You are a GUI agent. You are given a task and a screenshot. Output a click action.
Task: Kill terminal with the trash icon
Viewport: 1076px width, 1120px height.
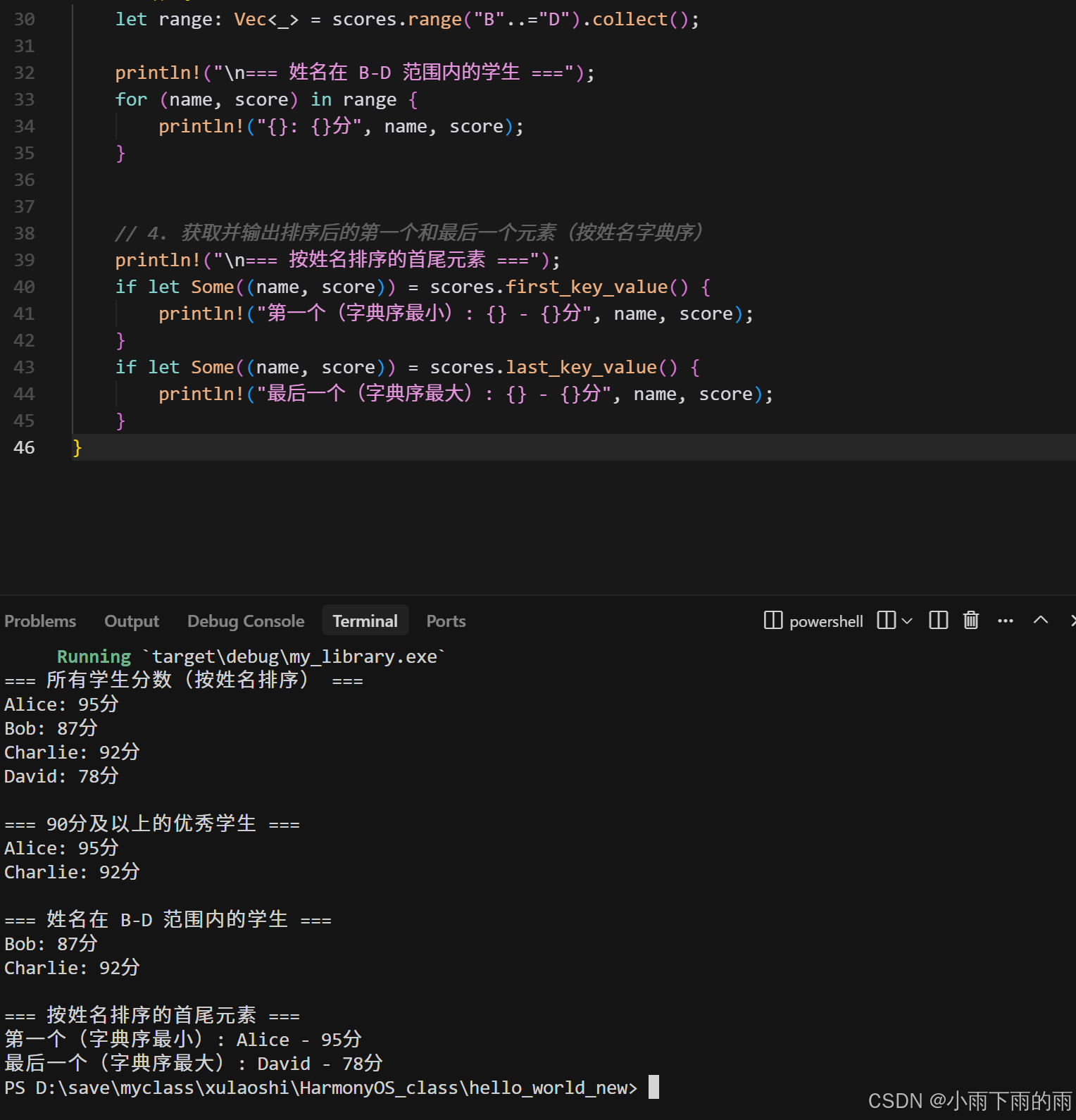tap(971, 620)
